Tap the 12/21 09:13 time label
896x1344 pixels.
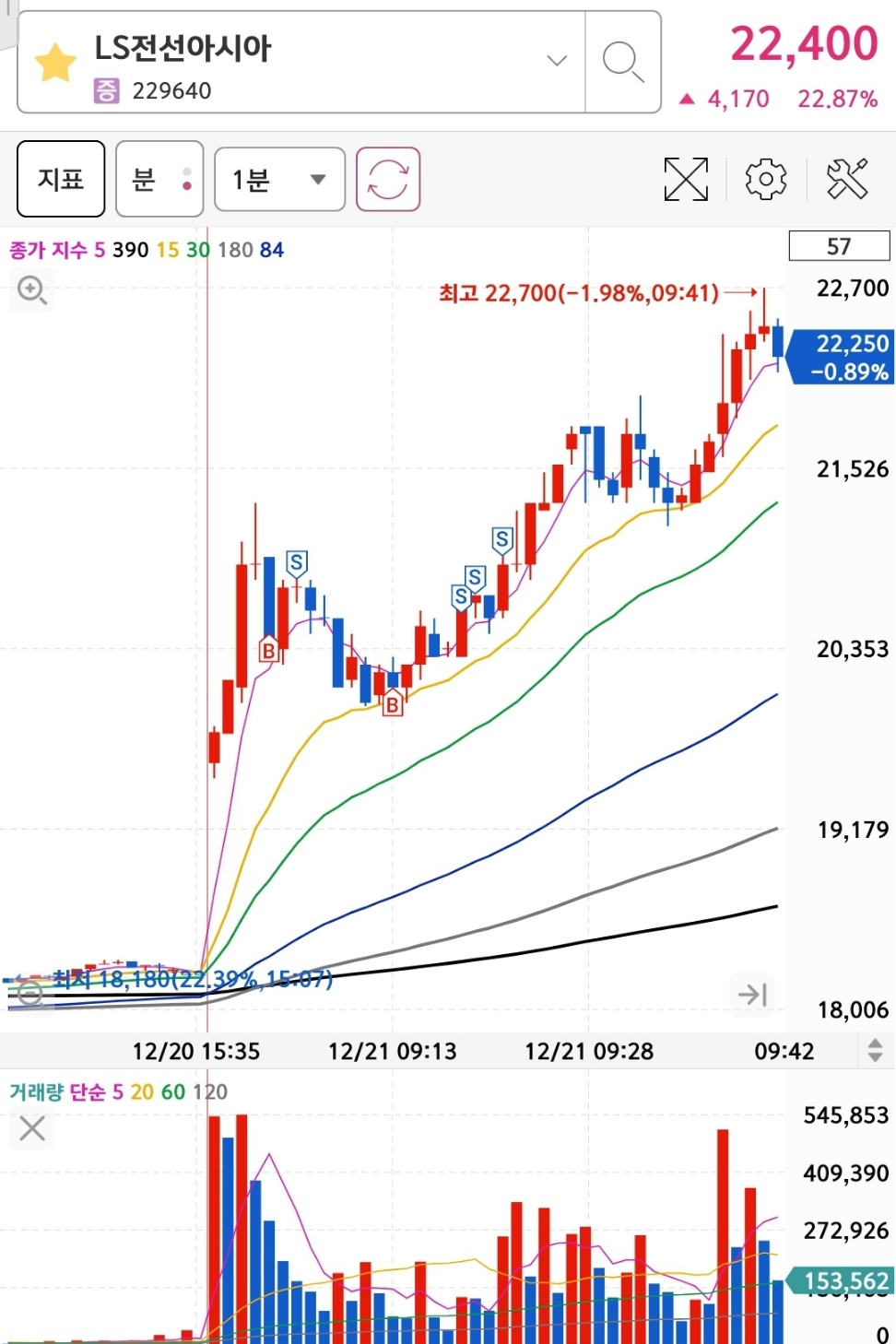point(393,1051)
